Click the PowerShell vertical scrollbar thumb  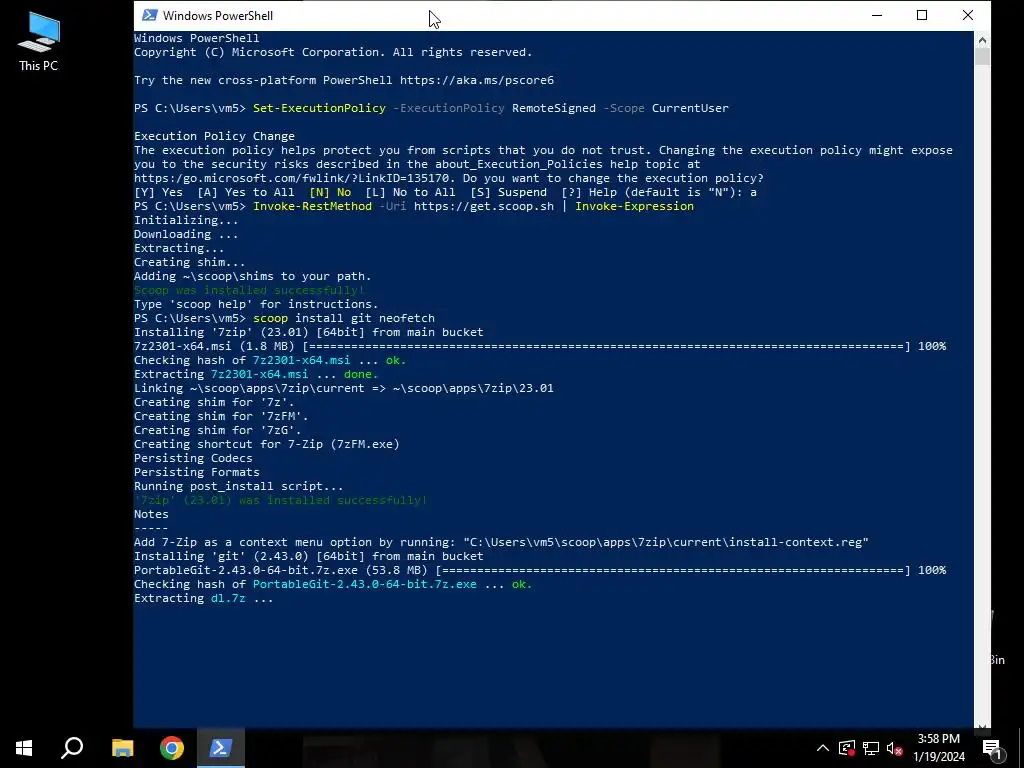coord(982,56)
